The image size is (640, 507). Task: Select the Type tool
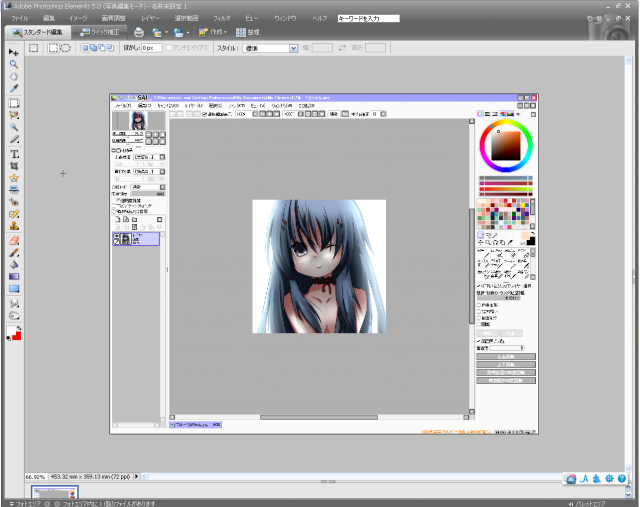14,154
